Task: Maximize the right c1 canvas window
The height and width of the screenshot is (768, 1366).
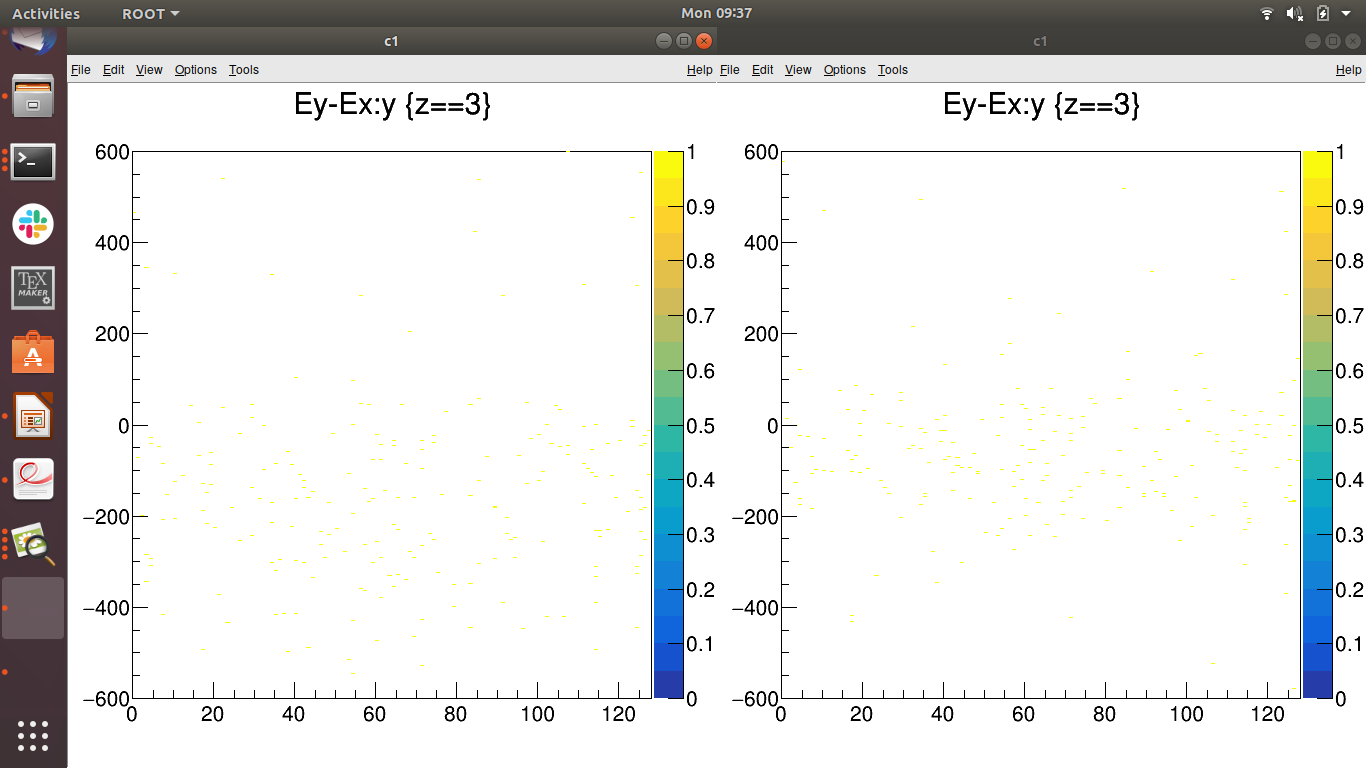Action: pos(1332,41)
